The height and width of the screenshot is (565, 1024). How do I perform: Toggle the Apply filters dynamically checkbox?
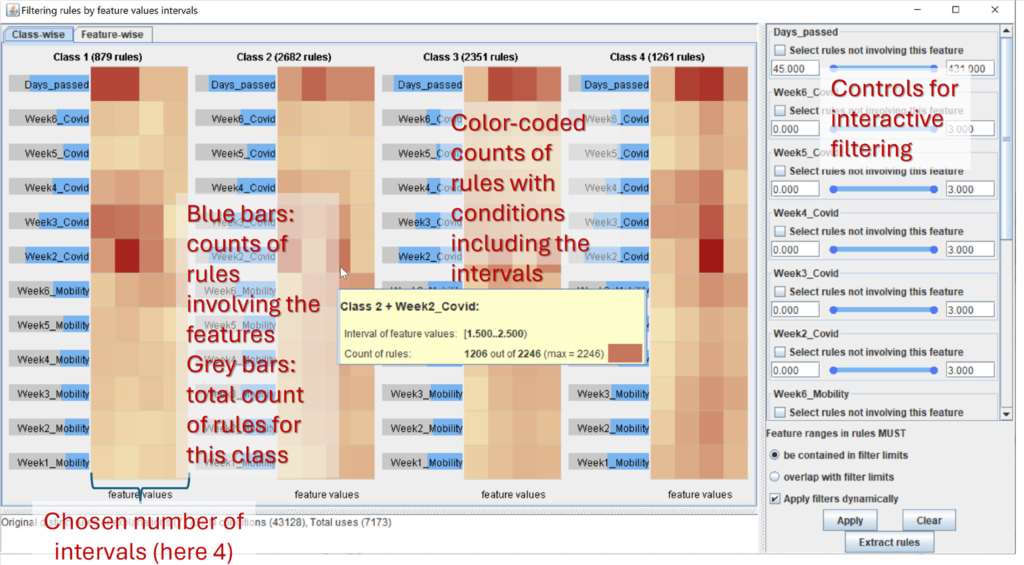(x=775, y=498)
